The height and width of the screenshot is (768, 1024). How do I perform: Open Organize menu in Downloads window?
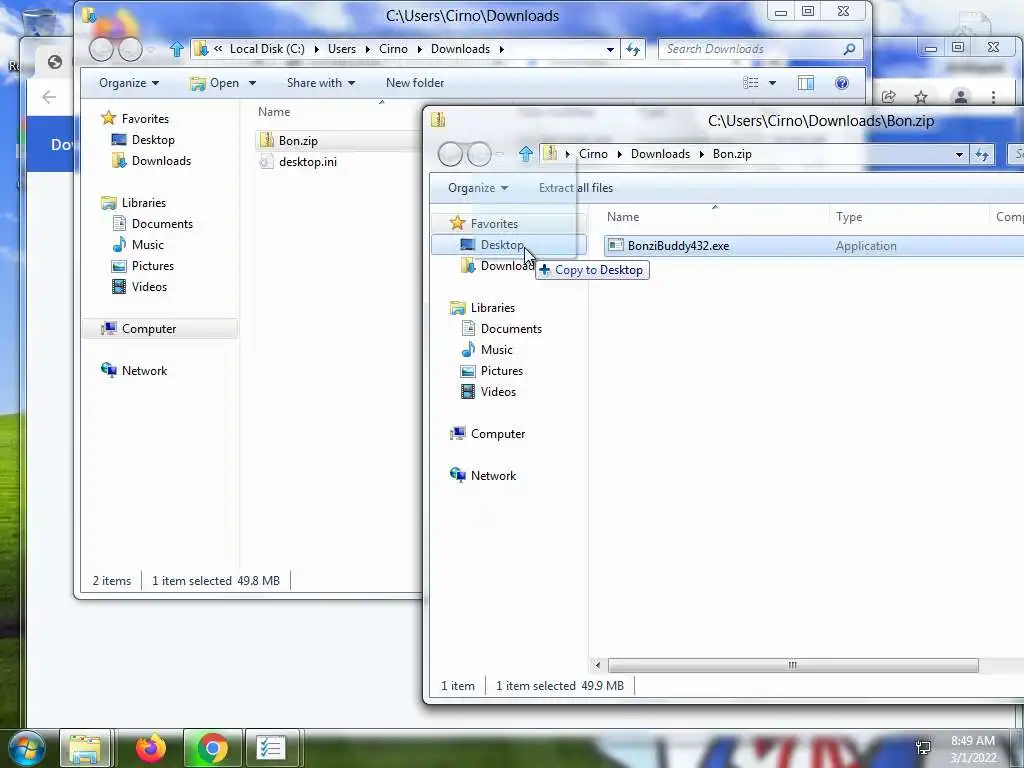pyautogui.click(x=129, y=83)
